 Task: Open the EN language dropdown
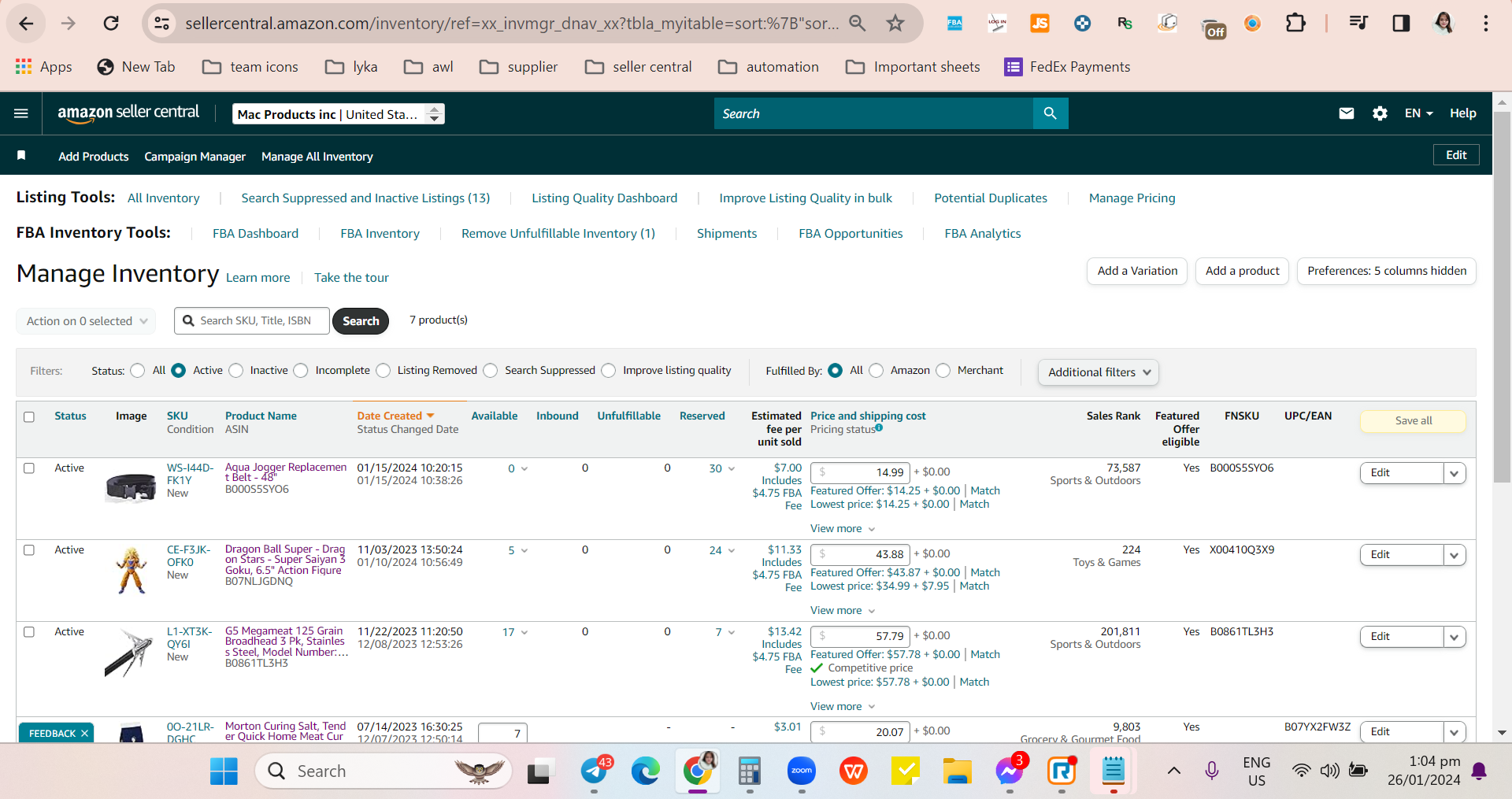tap(1418, 113)
